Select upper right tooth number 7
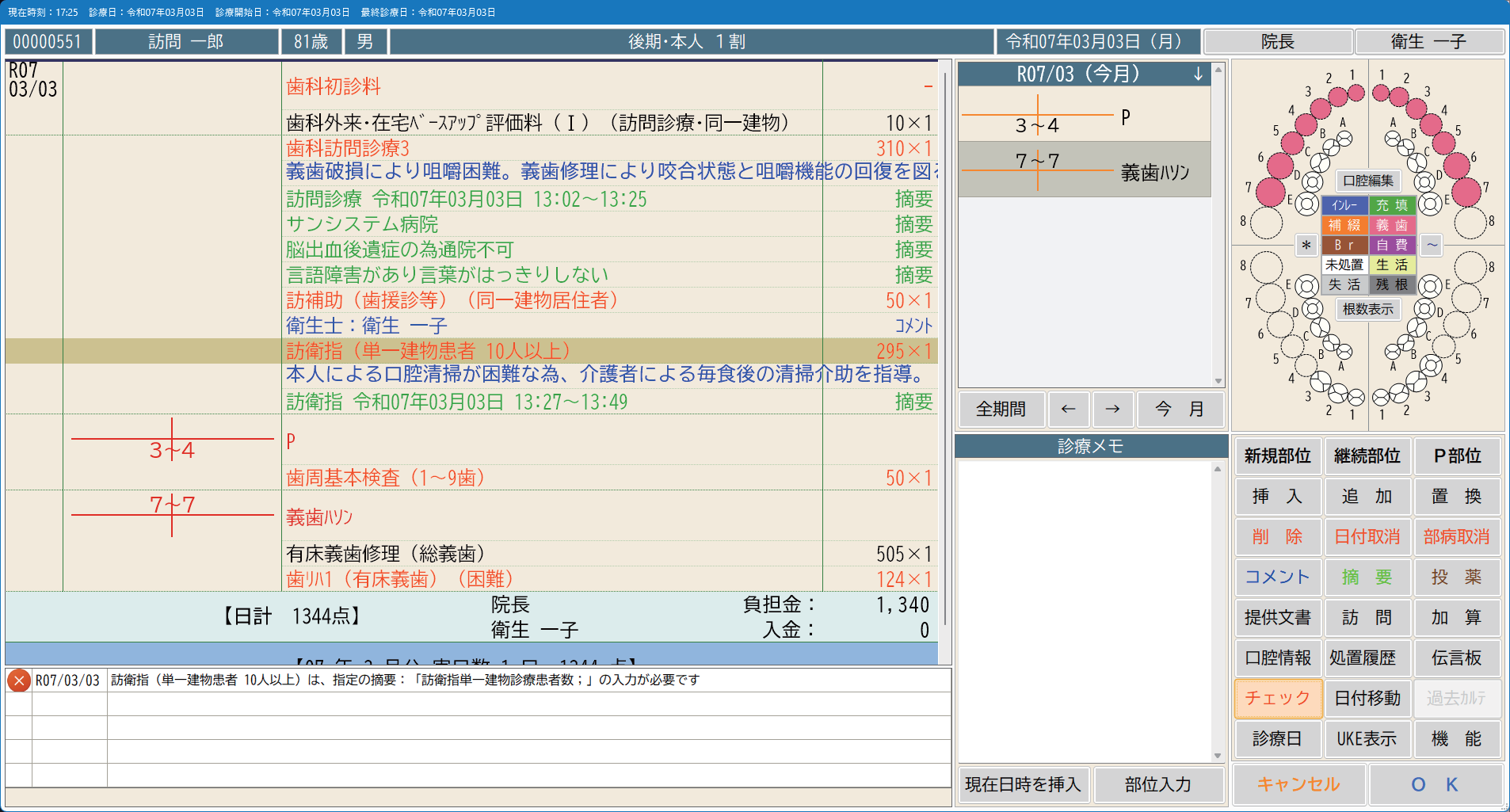This screenshot has height=812, width=1510. tap(1270, 192)
